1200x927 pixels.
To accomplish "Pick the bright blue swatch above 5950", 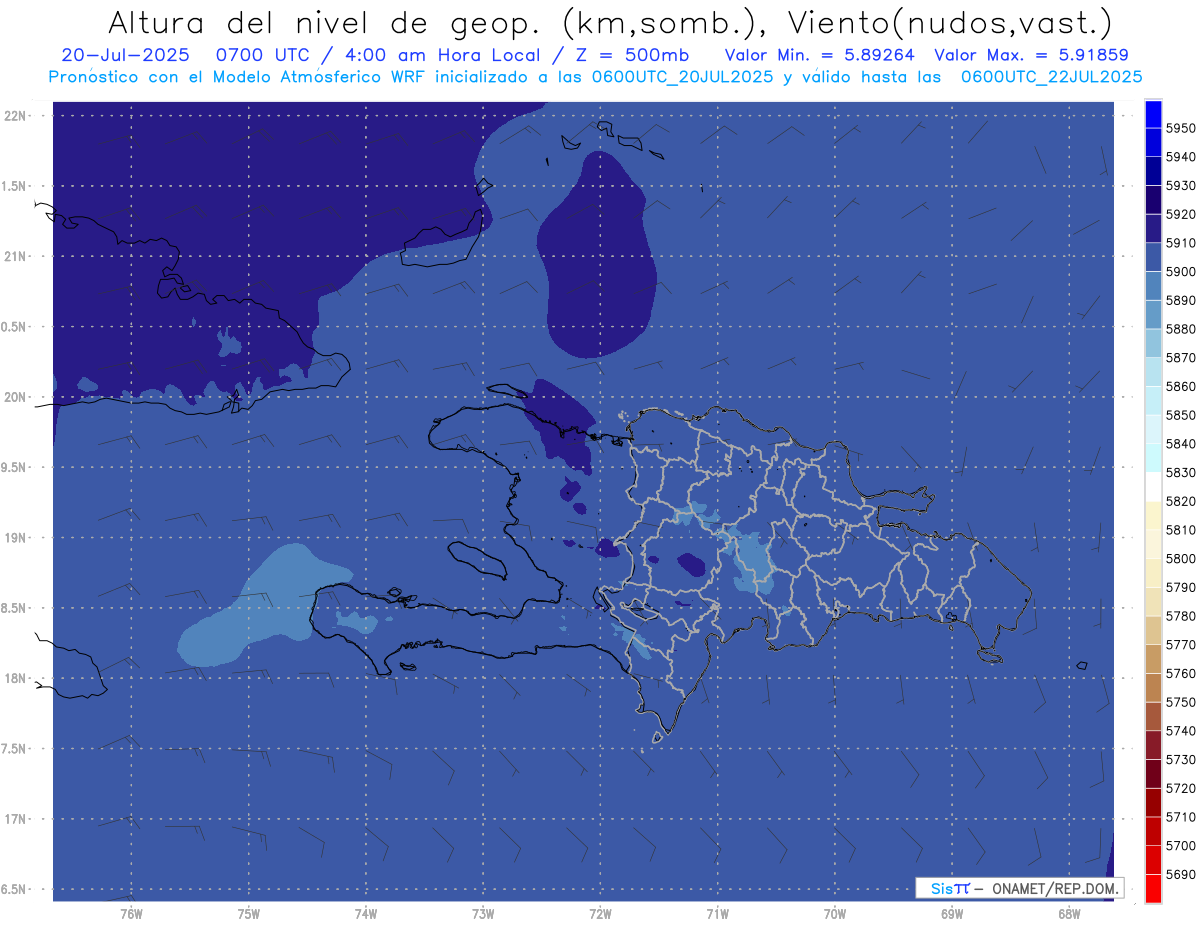I will point(1153,114).
